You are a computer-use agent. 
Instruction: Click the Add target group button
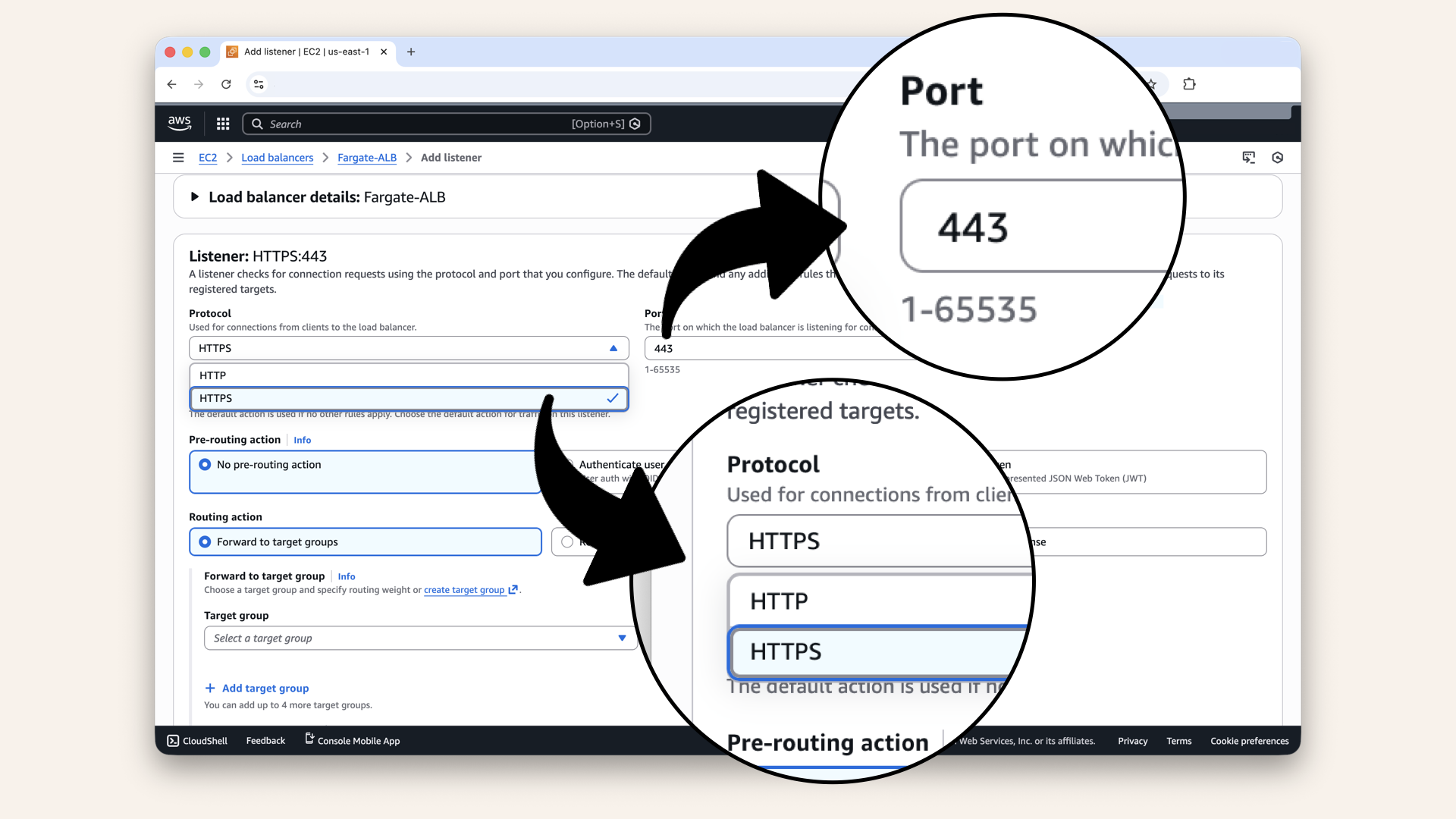[x=257, y=688]
